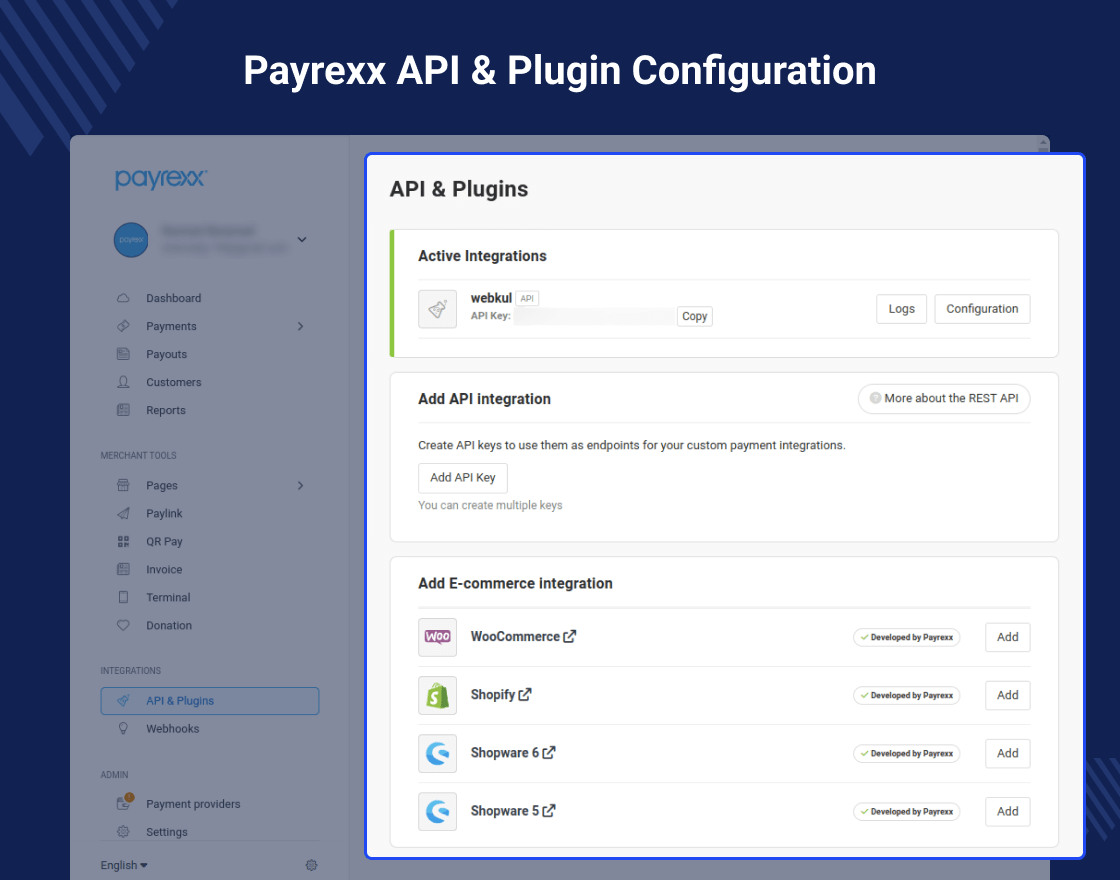Image resolution: width=1120 pixels, height=880 pixels.
Task: Click the gear icon beside the language selector
Action: click(x=311, y=865)
